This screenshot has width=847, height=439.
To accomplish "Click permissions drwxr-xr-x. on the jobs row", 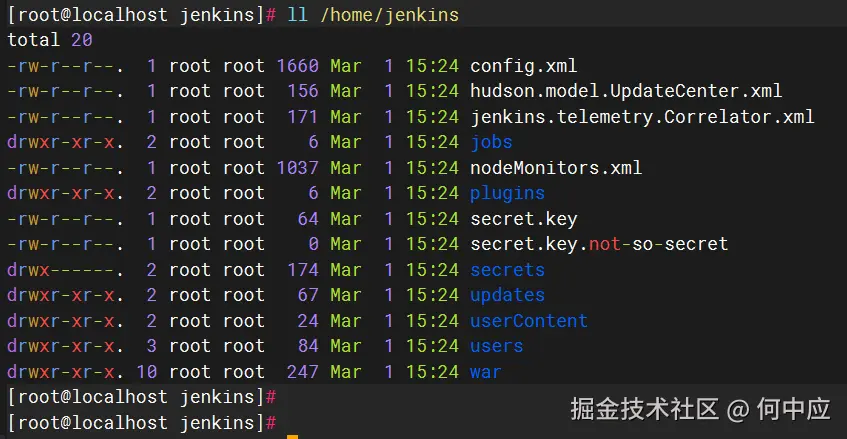I will (65, 143).
